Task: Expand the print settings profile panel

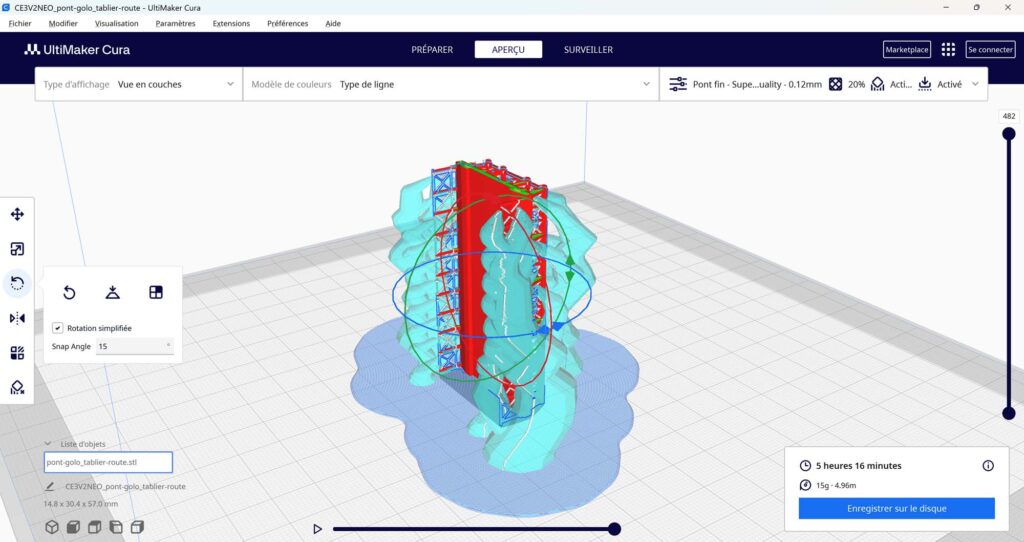Action: tap(975, 85)
